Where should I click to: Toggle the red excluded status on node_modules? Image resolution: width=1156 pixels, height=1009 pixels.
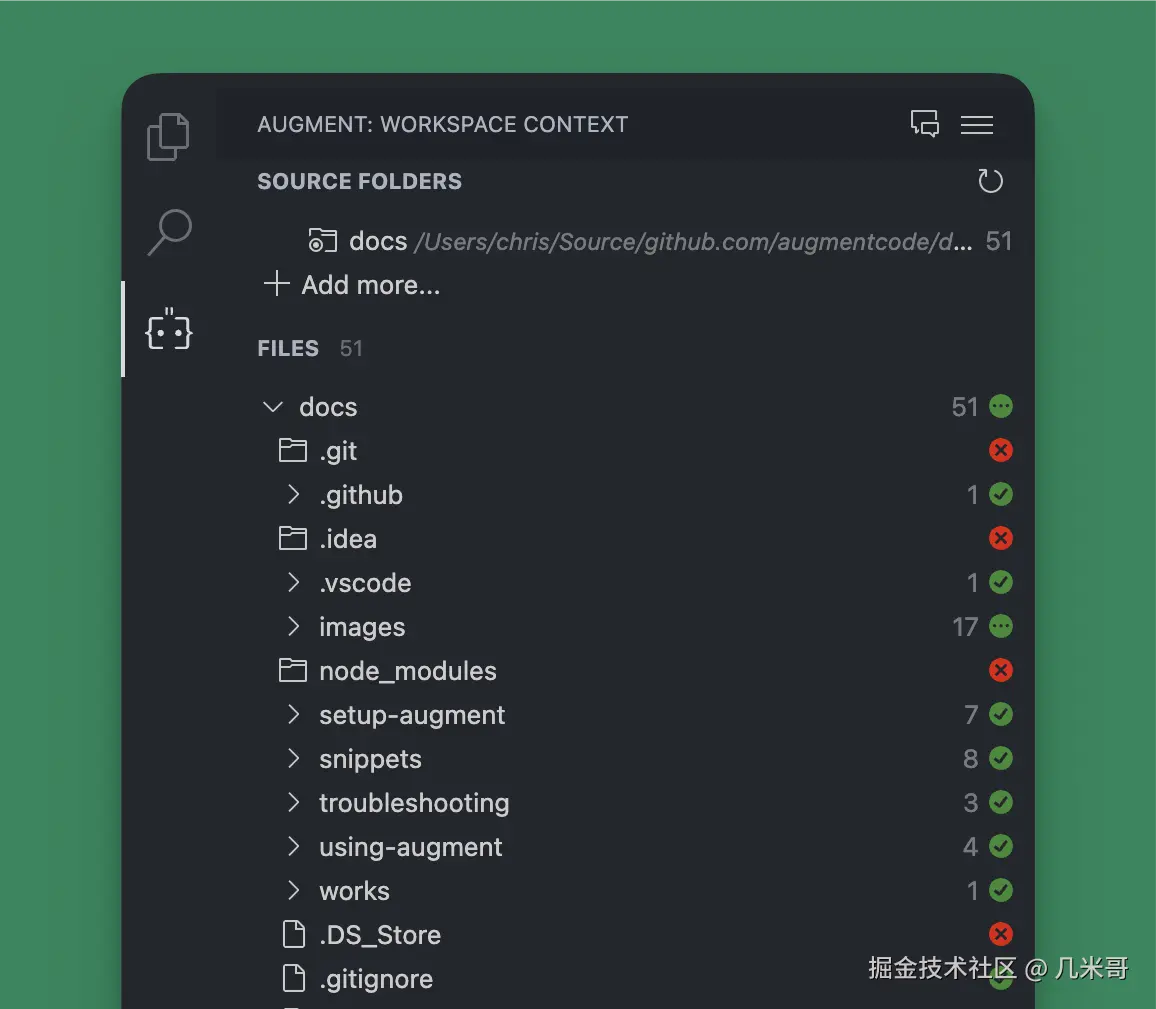click(1000, 671)
